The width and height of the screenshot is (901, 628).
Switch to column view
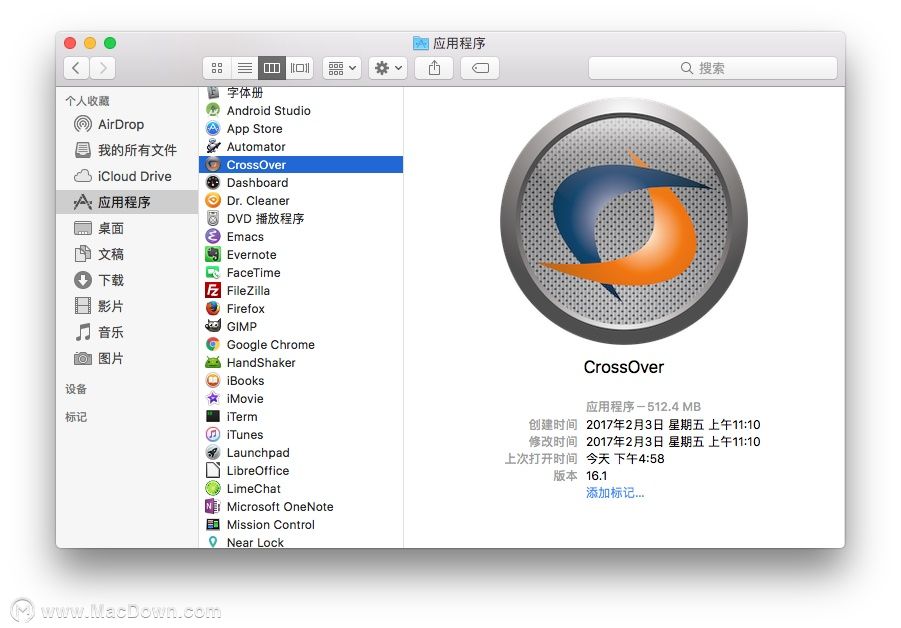(x=272, y=68)
